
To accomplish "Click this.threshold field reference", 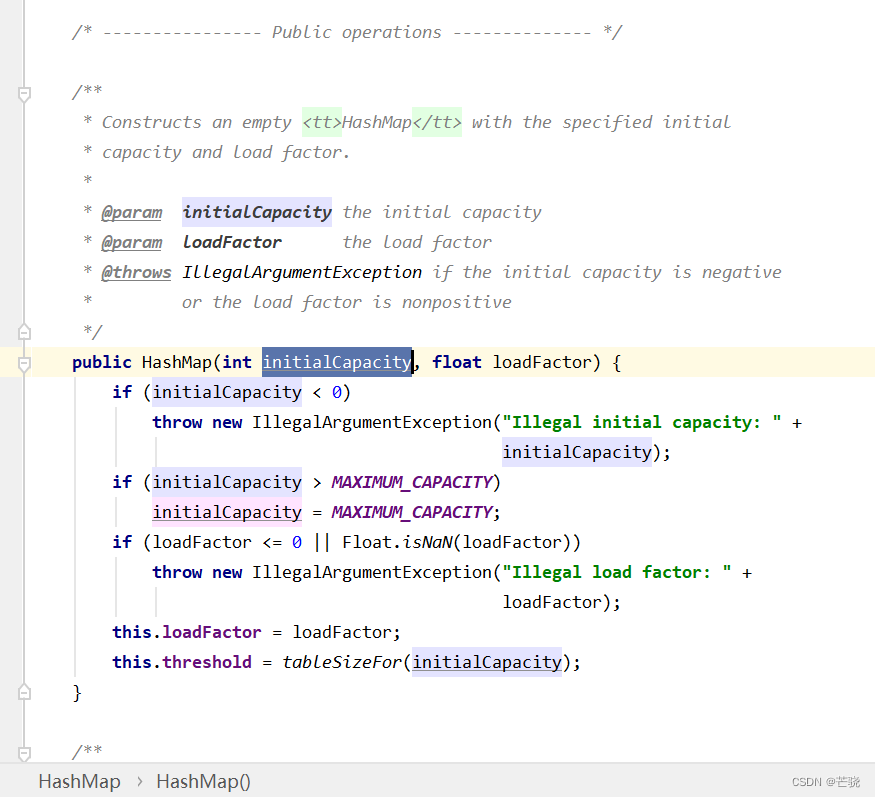I will coord(182,662).
